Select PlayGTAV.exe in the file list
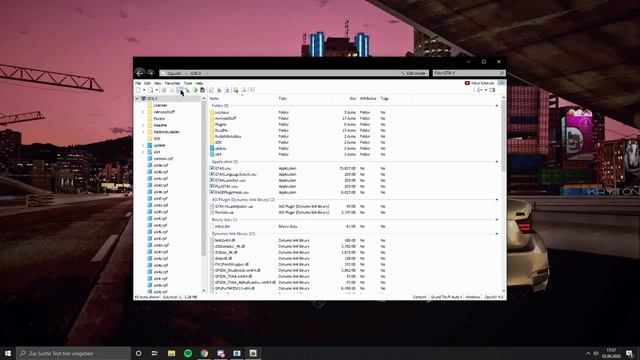This screenshot has width=640, height=360. pyautogui.click(x=226, y=186)
